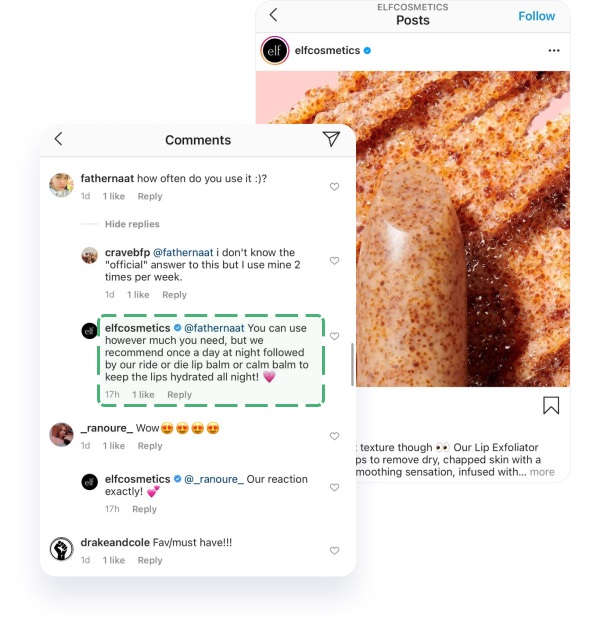
Task: Open the three-dot post options menu
Action: pyautogui.click(x=554, y=50)
